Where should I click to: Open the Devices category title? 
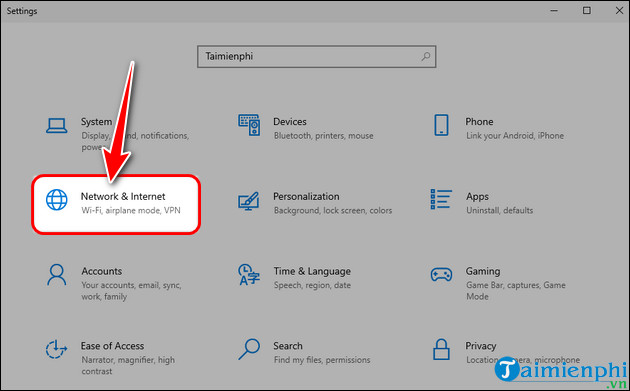(x=290, y=122)
